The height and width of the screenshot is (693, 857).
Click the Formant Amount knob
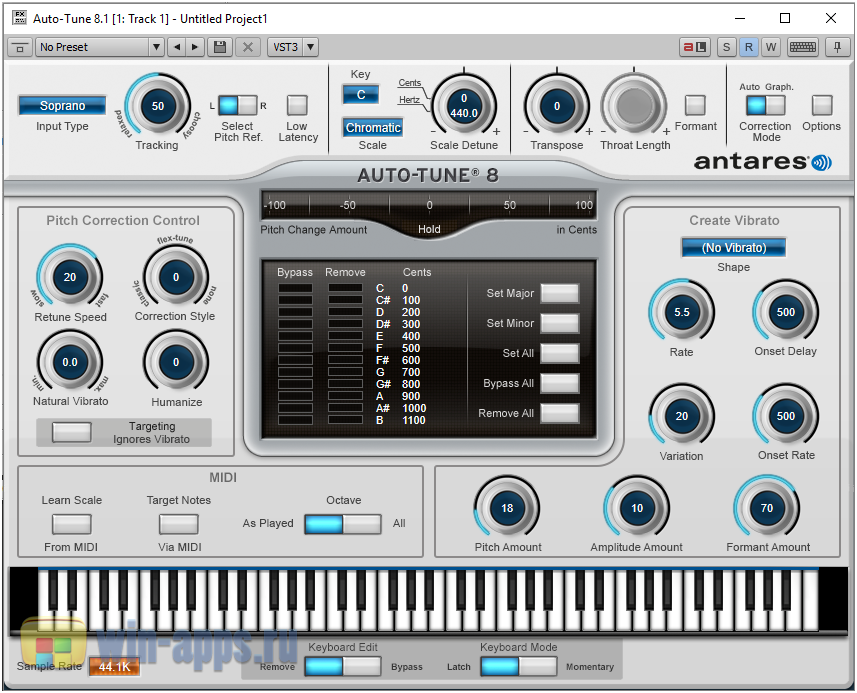pos(767,508)
